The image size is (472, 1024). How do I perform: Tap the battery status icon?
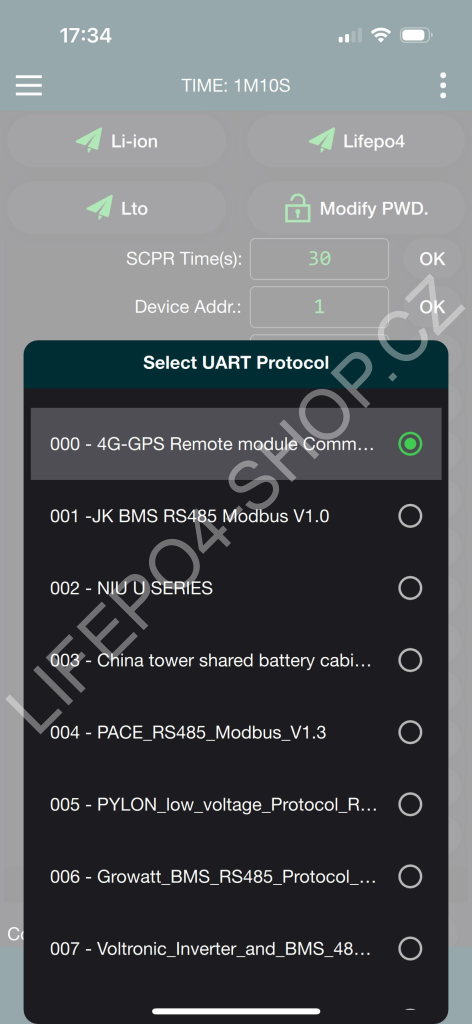click(x=416, y=35)
